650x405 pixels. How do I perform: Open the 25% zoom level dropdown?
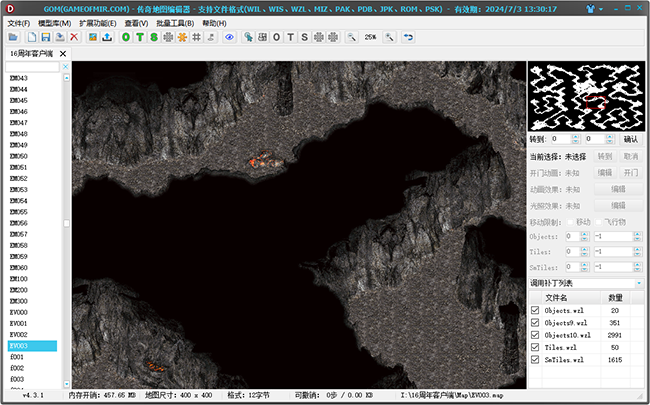[370, 37]
